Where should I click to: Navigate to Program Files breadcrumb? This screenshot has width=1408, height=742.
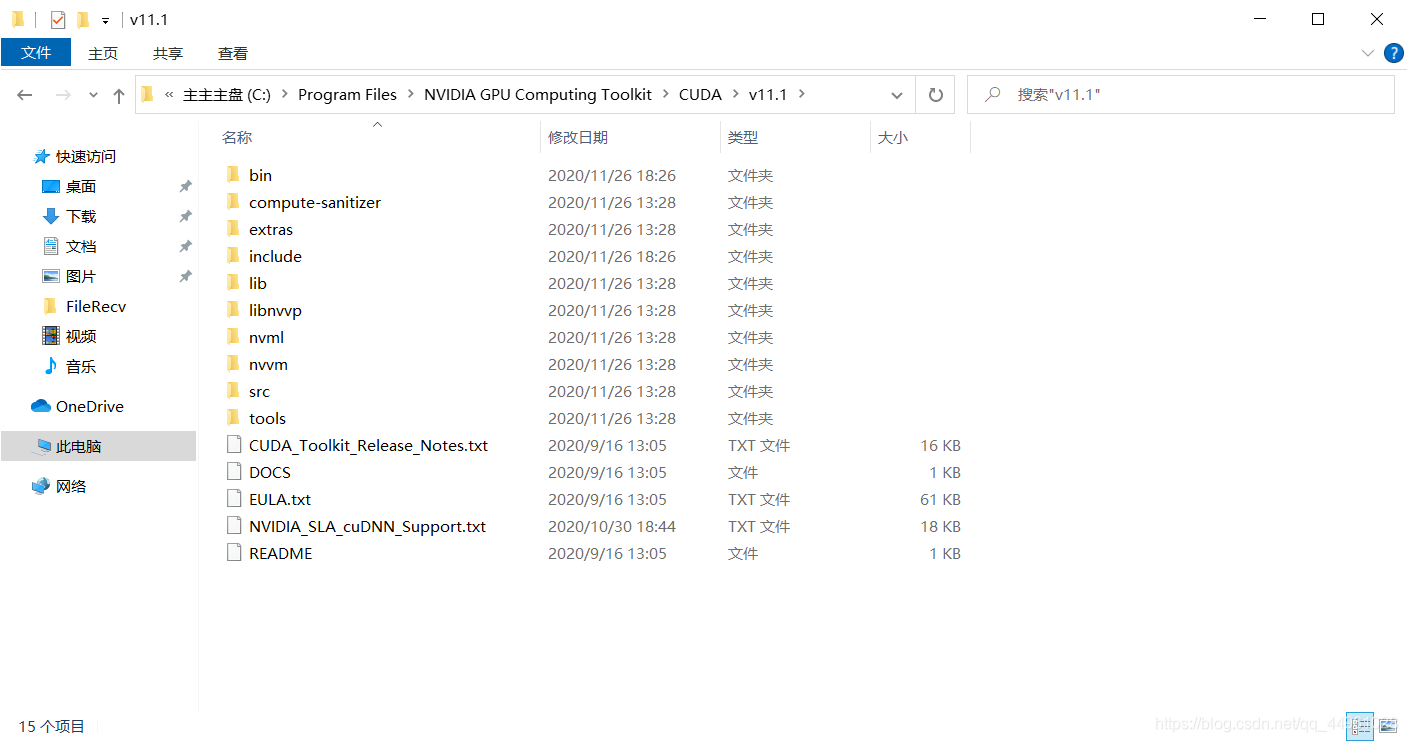pyautogui.click(x=347, y=94)
